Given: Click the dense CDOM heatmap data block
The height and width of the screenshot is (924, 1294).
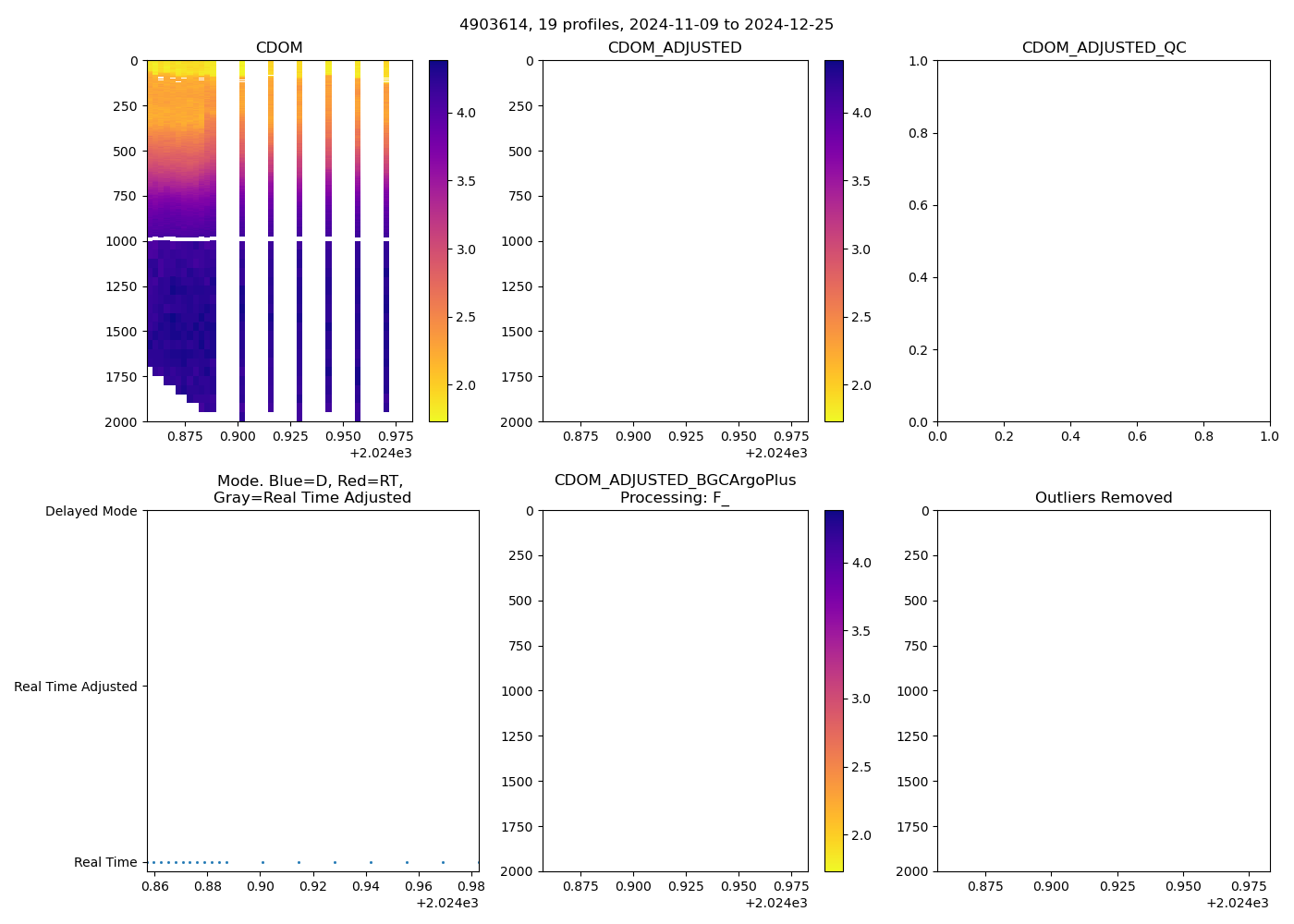Looking at the screenshot, I should click(181, 277).
